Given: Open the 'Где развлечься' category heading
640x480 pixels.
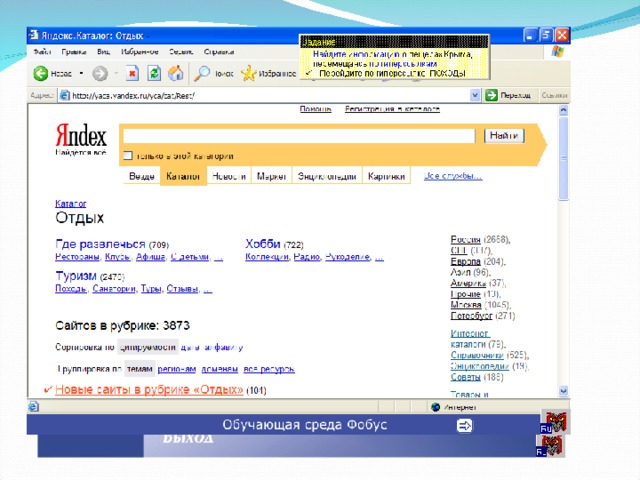Looking at the screenshot, I should pos(100,244).
